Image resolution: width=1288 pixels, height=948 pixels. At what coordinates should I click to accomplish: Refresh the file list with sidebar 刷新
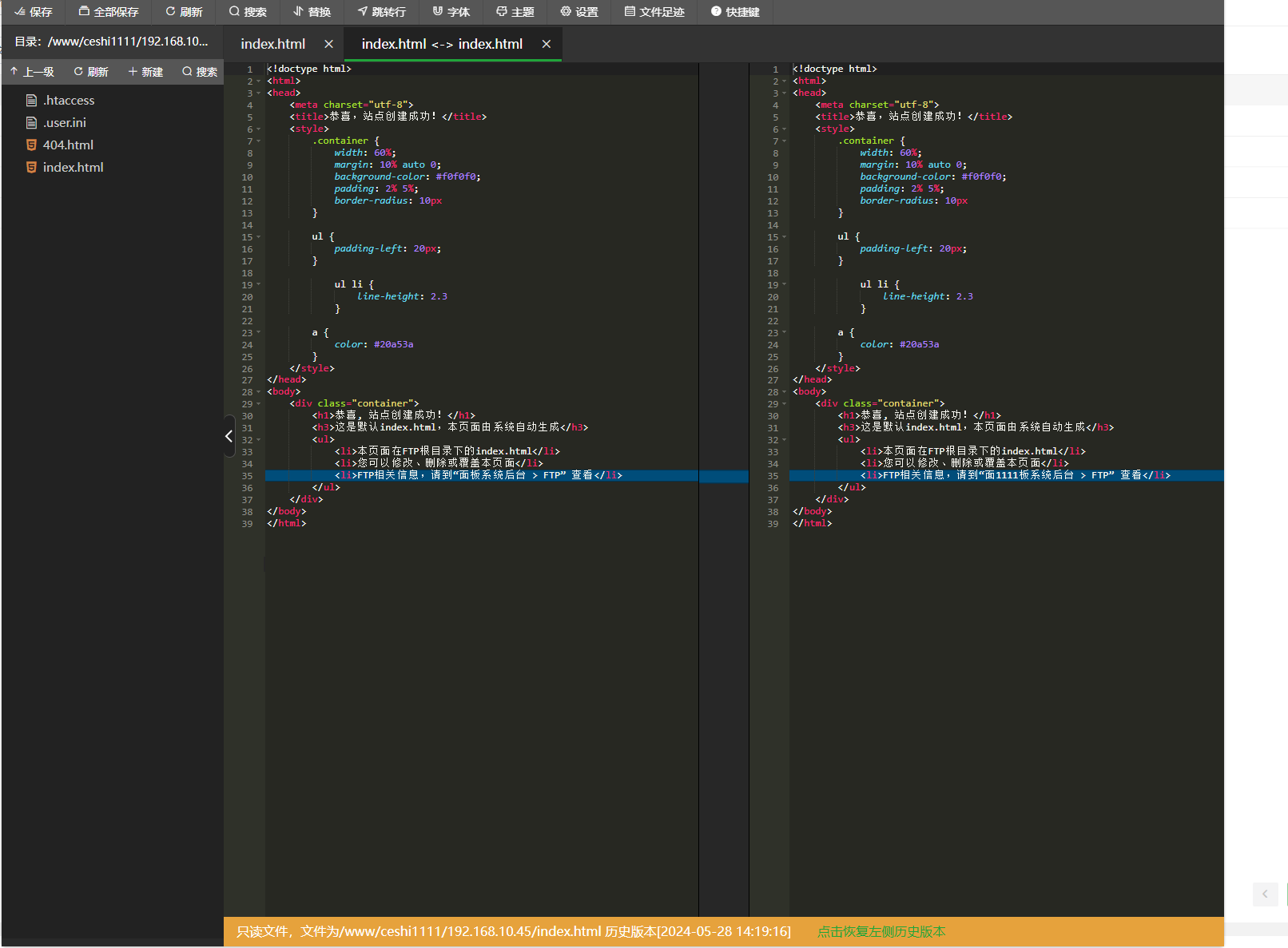pyautogui.click(x=91, y=72)
